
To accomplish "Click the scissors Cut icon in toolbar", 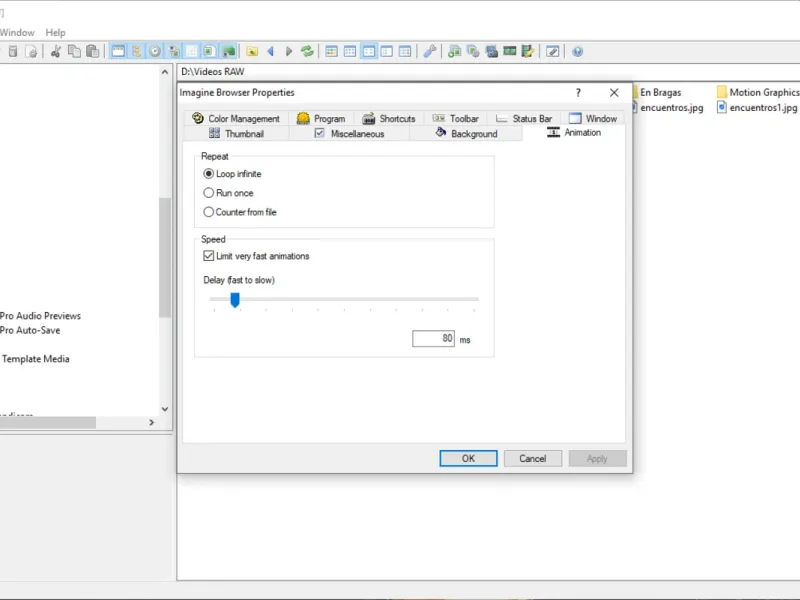I will pyautogui.click(x=56, y=52).
